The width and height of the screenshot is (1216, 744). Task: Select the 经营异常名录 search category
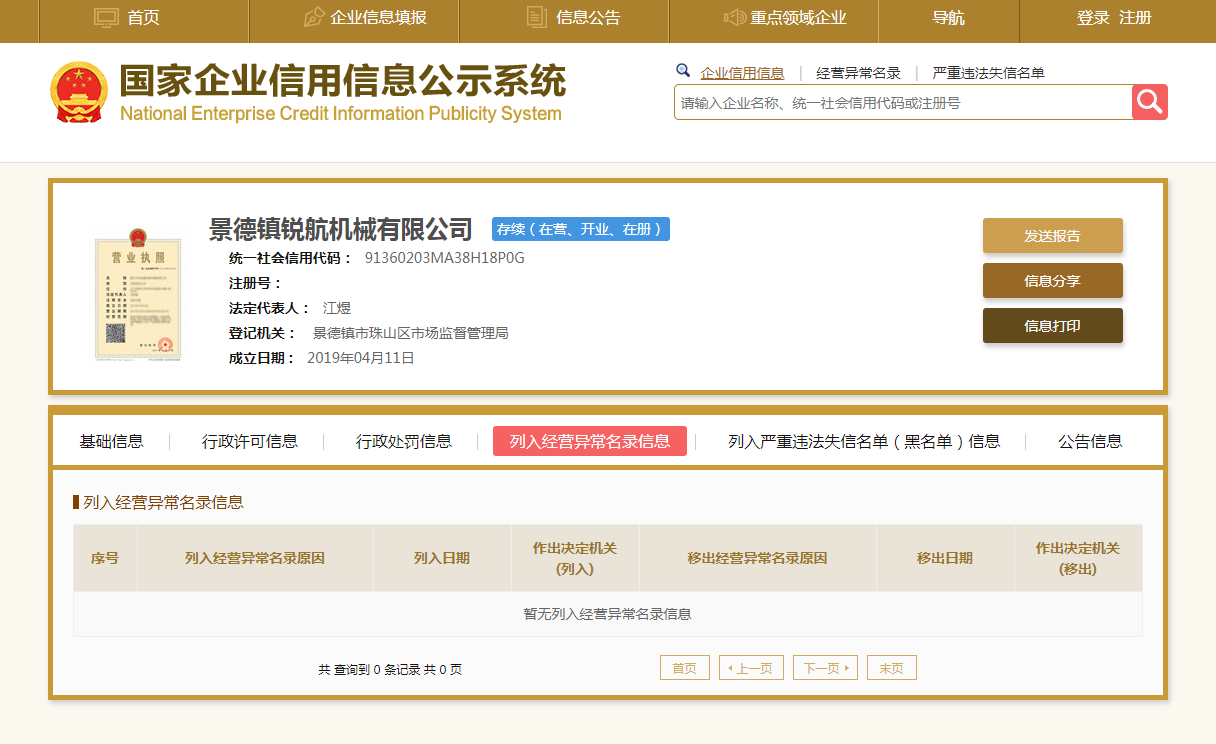(859, 73)
